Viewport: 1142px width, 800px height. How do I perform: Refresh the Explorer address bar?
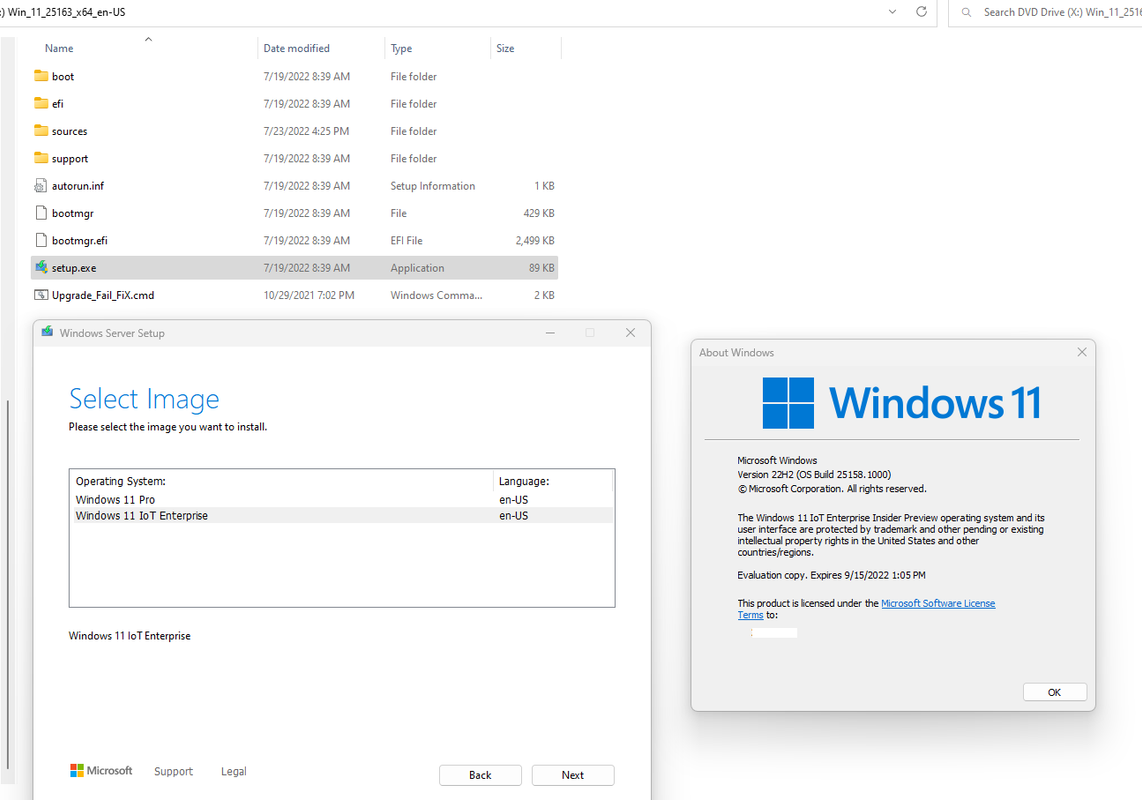click(x=921, y=12)
